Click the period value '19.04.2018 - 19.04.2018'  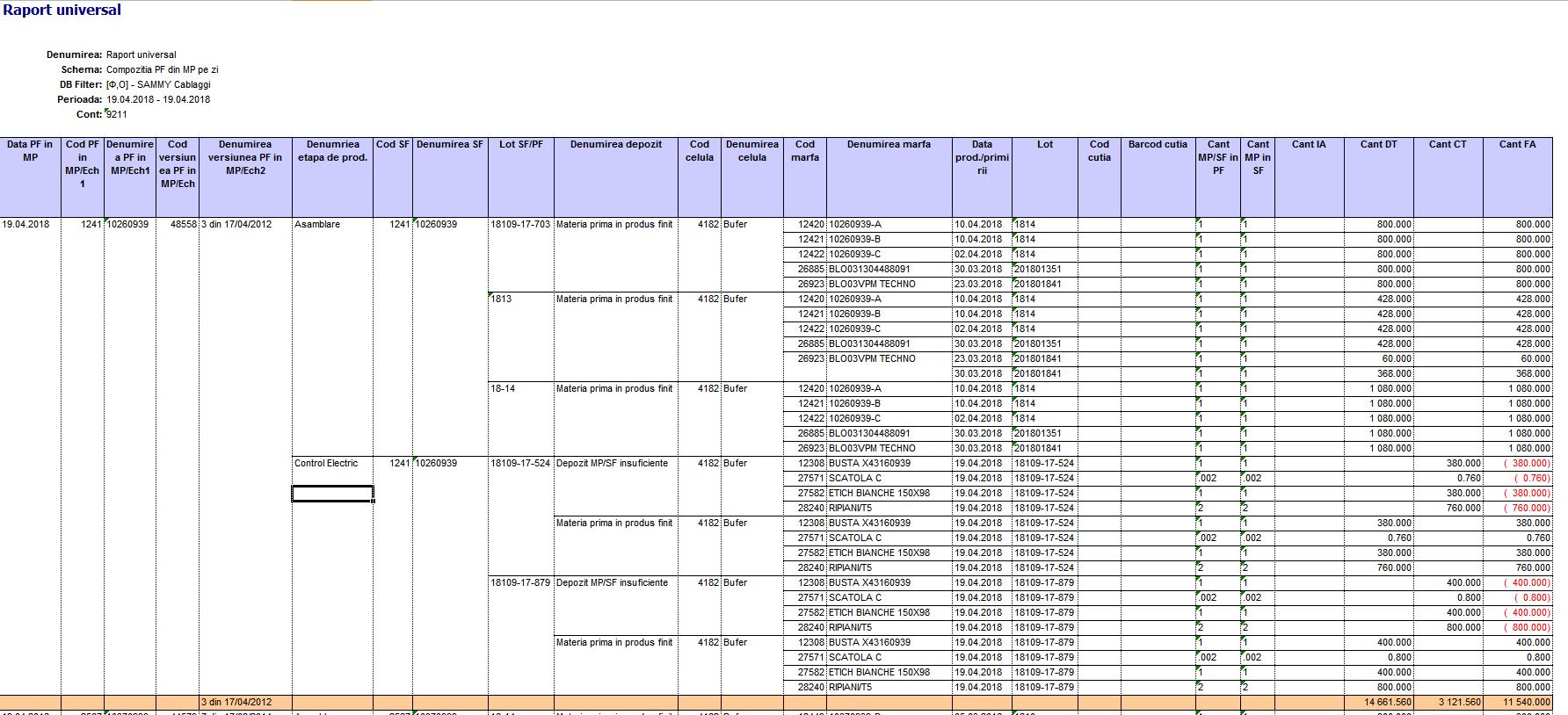coord(158,99)
